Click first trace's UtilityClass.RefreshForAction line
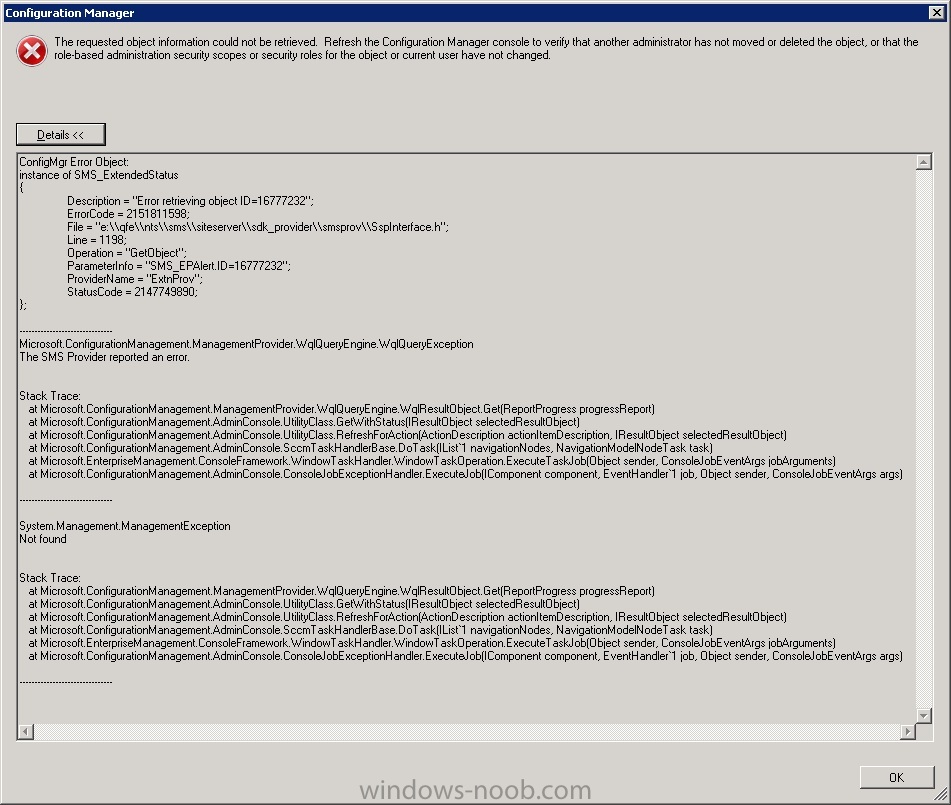 (408, 436)
